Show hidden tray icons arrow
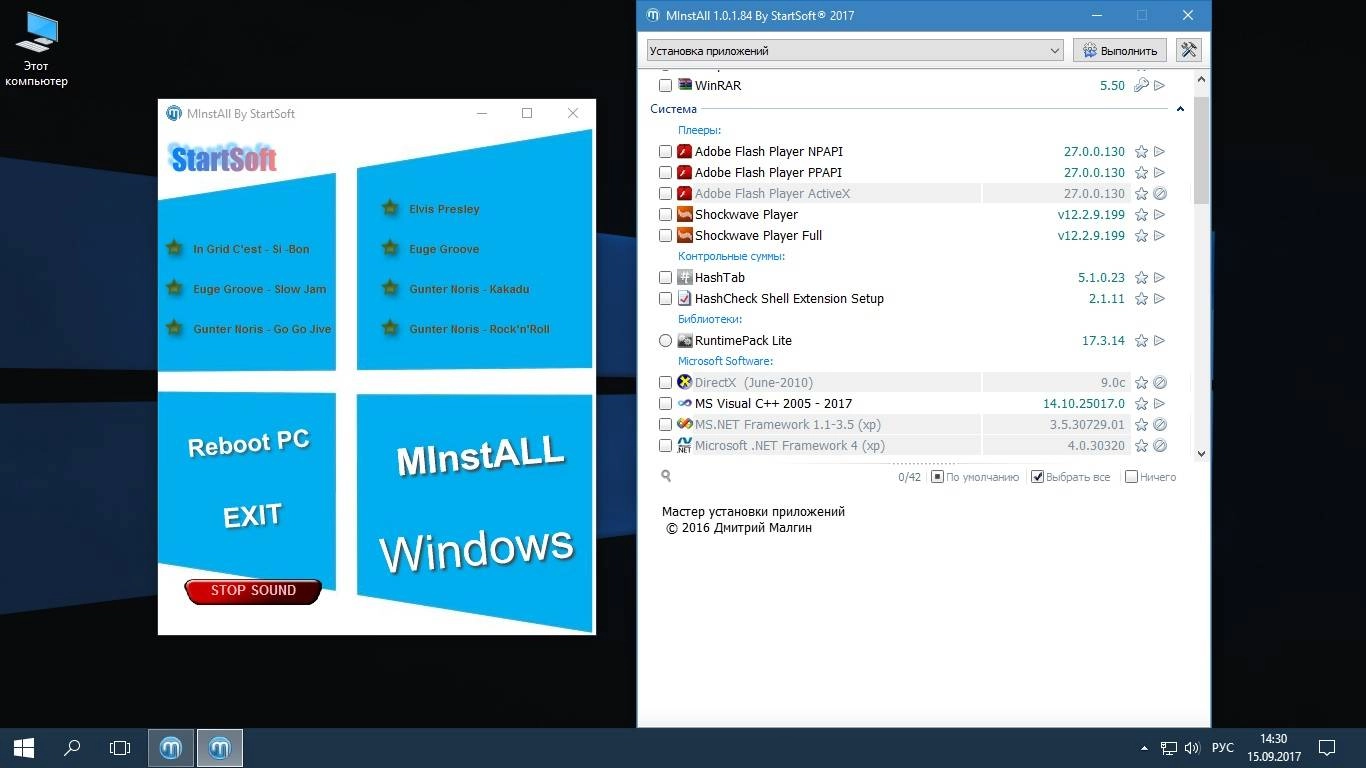Screen dimensions: 1366x768 coord(1144,748)
